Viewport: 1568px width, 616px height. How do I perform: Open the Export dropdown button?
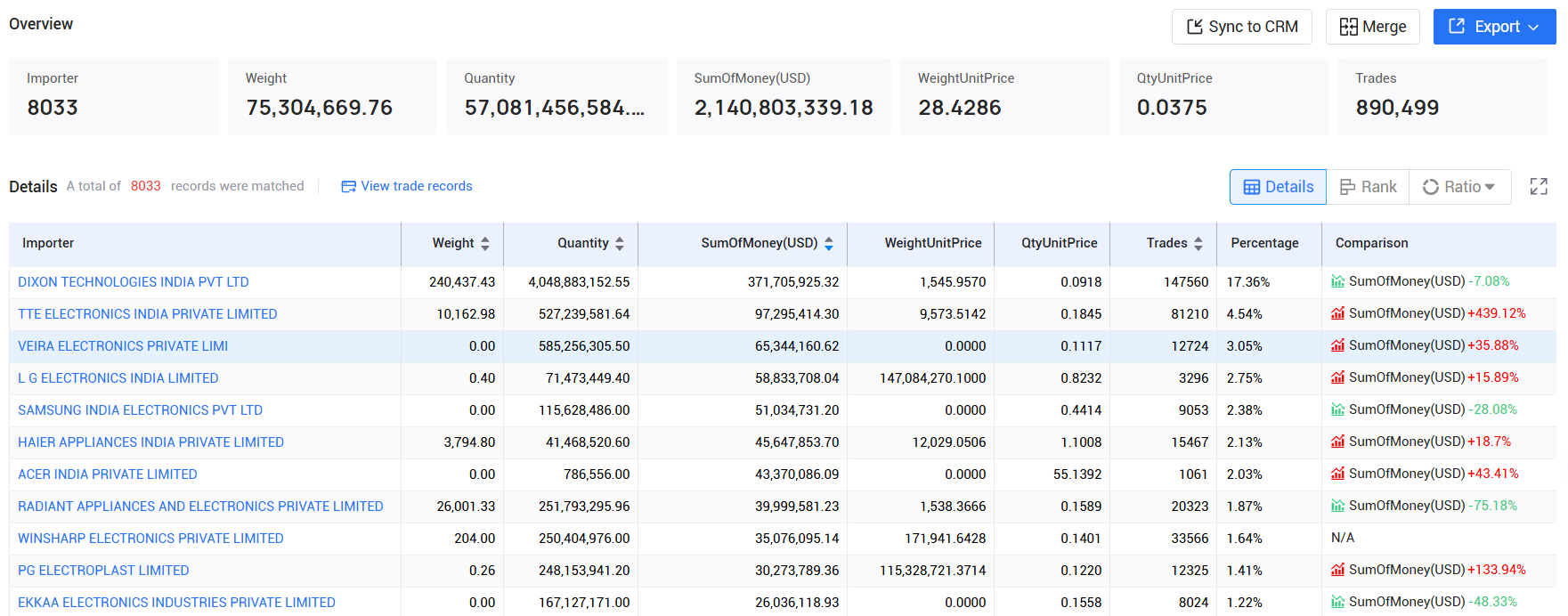click(x=1494, y=27)
